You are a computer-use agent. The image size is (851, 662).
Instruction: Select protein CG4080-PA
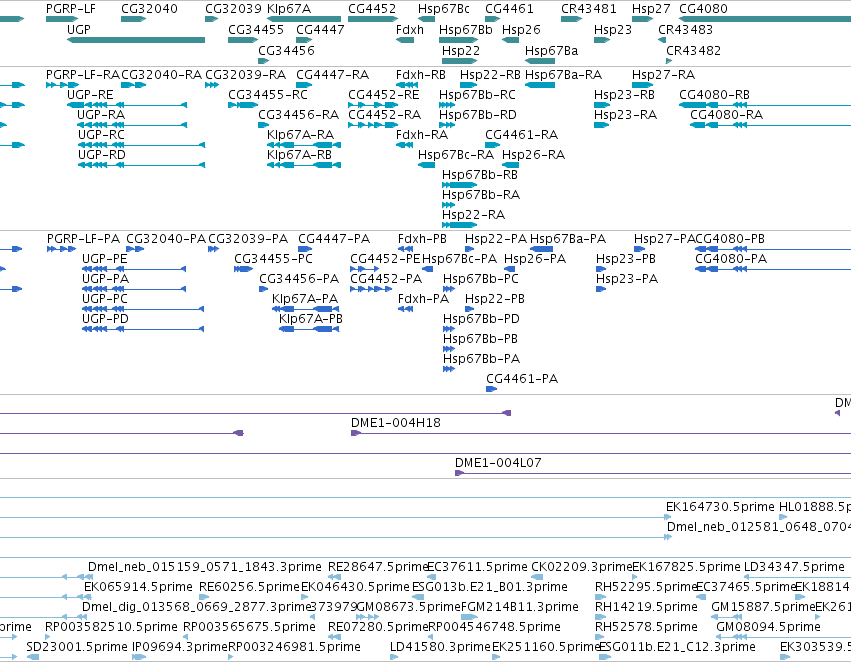click(x=731, y=258)
